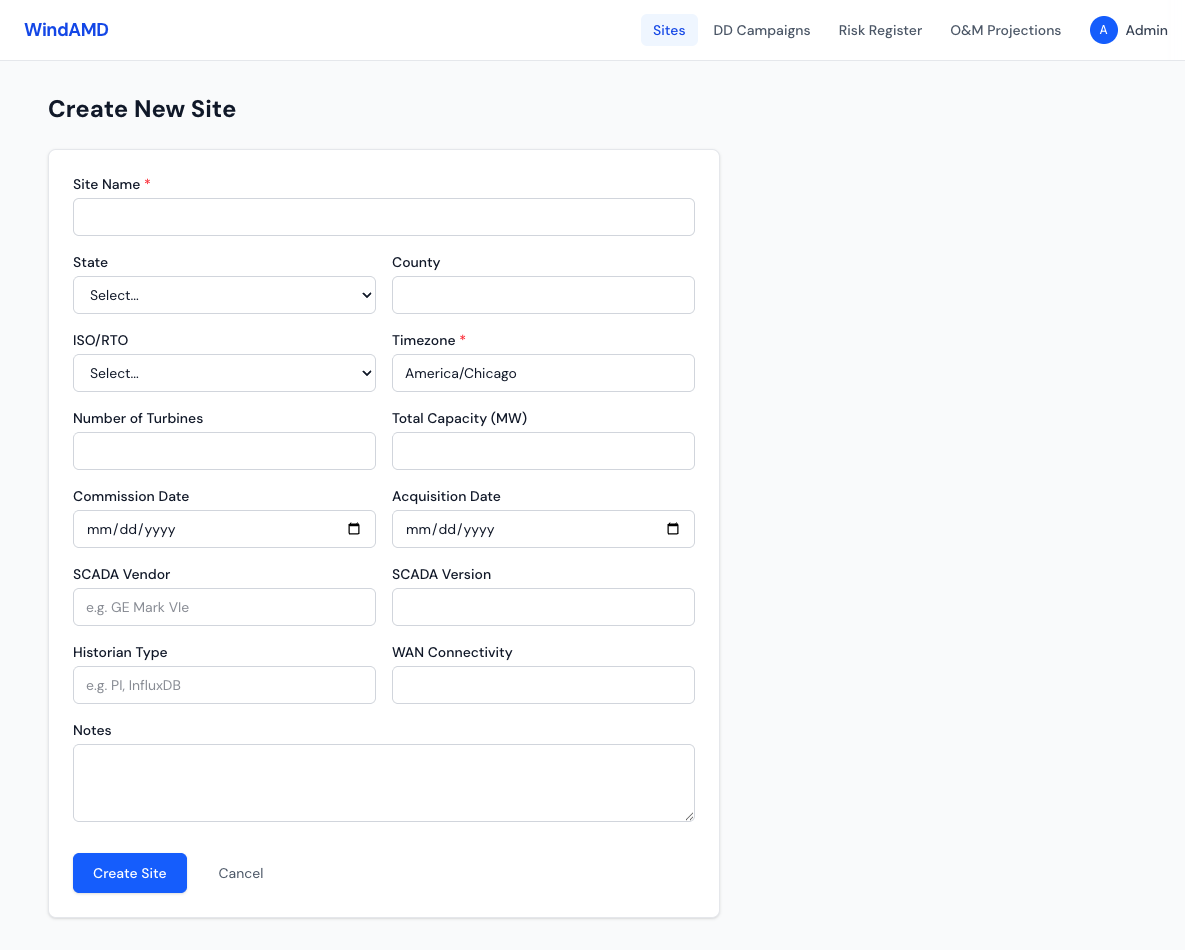1185x950 pixels.
Task: Click the County text field
Action: pyautogui.click(x=543, y=295)
